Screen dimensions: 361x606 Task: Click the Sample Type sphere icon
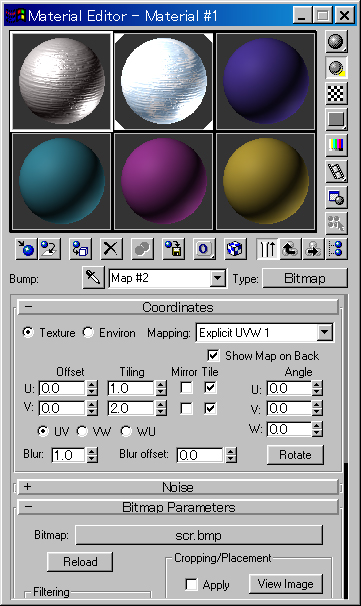click(336, 41)
